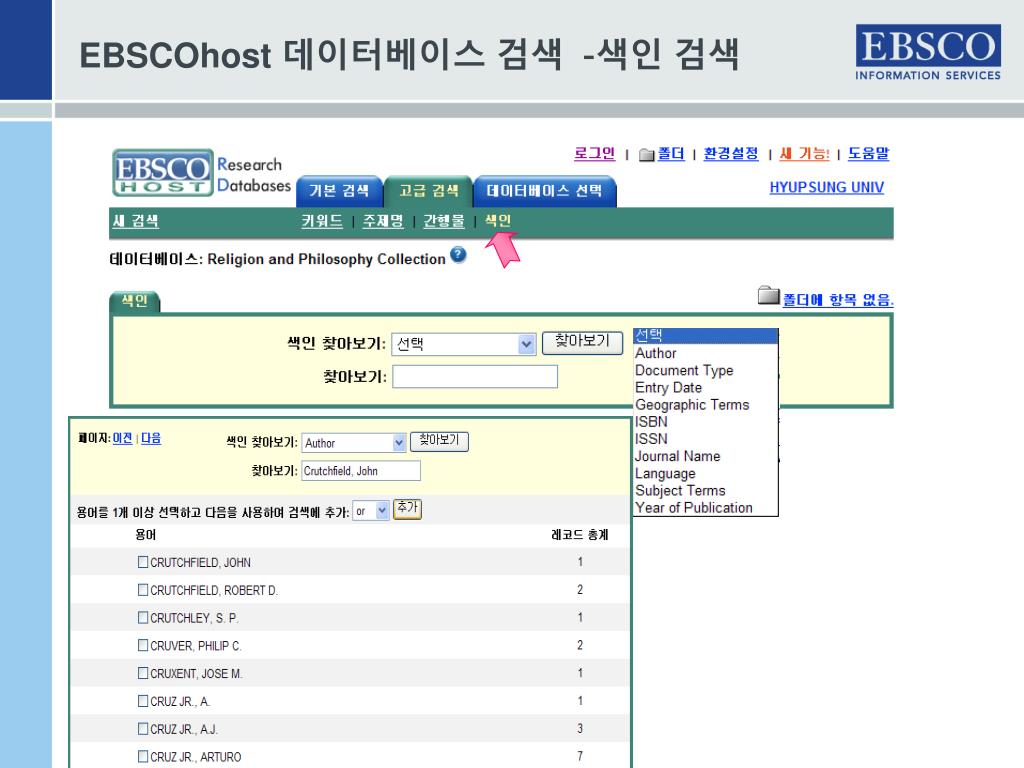Click the folder icon next to 폴더에 항목 없음
Image resolution: width=1024 pixels, height=768 pixels.
click(769, 296)
